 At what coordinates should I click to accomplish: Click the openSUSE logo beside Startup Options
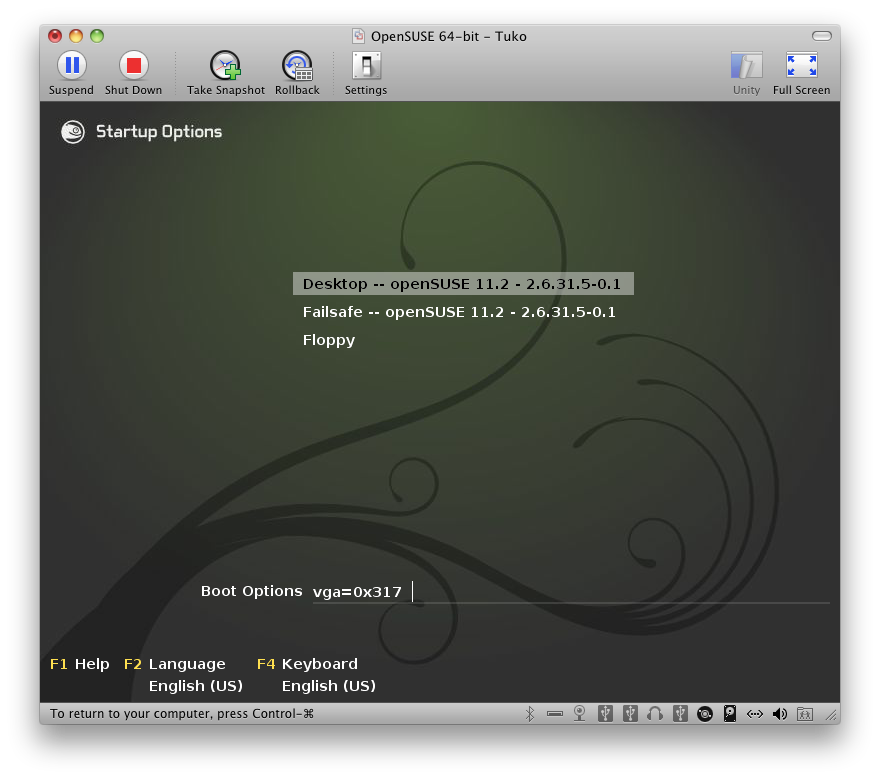pyautogui.click(x=73, y=132)
